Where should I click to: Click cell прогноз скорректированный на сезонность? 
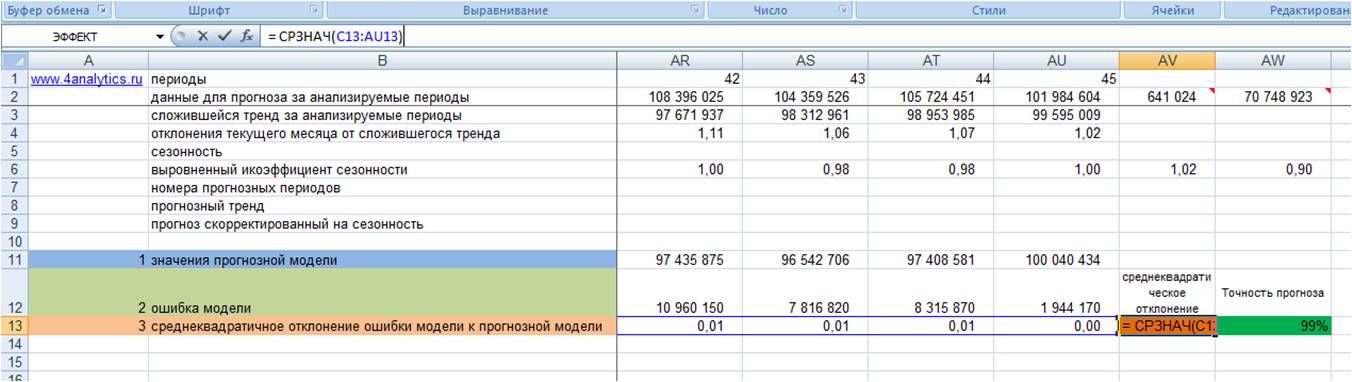click(x=382, y=224)
